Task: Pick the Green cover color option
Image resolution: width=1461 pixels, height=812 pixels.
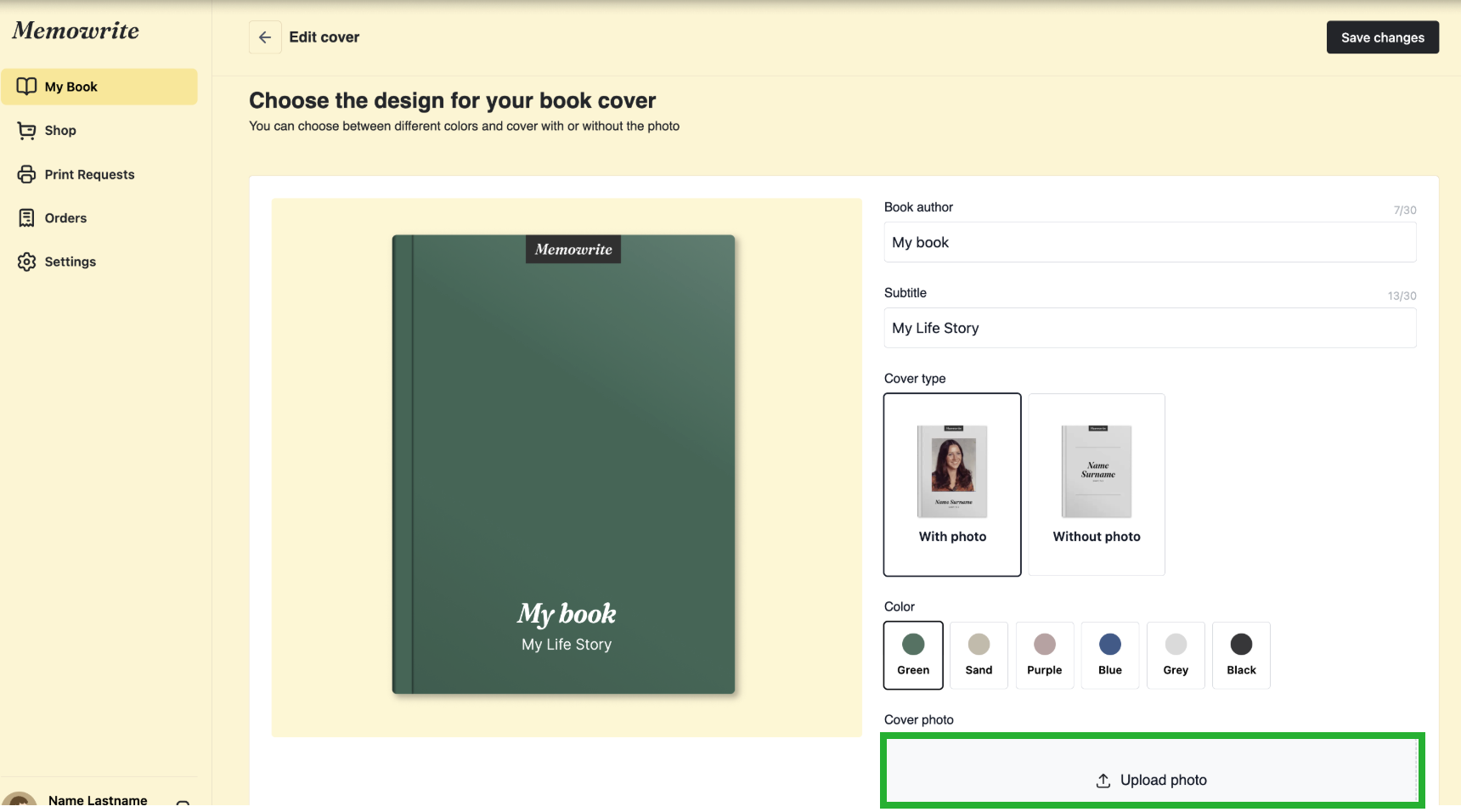Action: (913, 655)
